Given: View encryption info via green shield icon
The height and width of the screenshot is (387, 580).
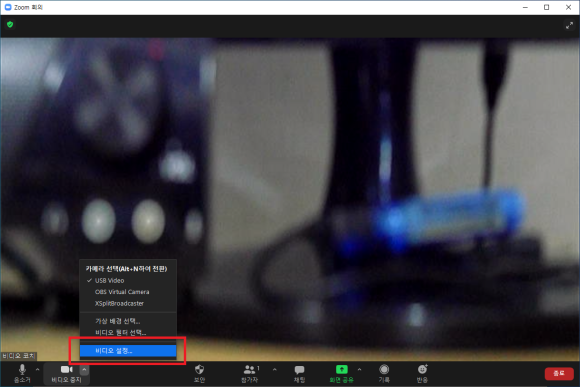Looking at the screenshot, I should tap(10, 25).
